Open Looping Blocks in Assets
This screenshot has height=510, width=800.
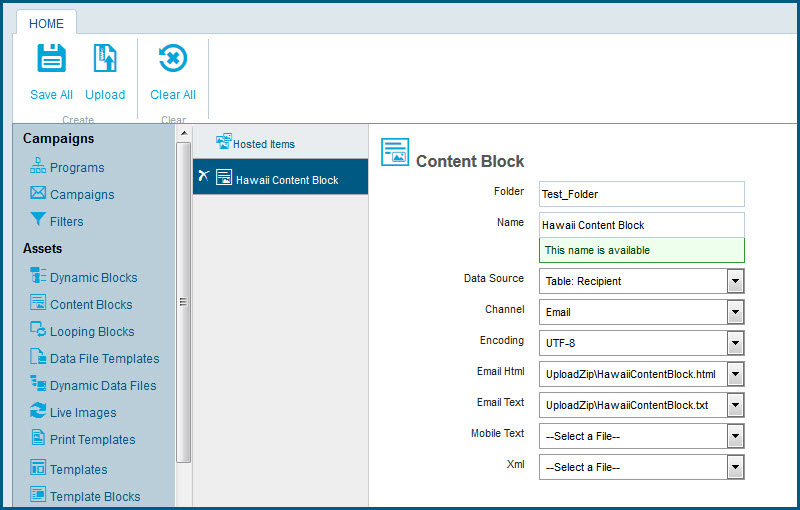pos(91,332)
